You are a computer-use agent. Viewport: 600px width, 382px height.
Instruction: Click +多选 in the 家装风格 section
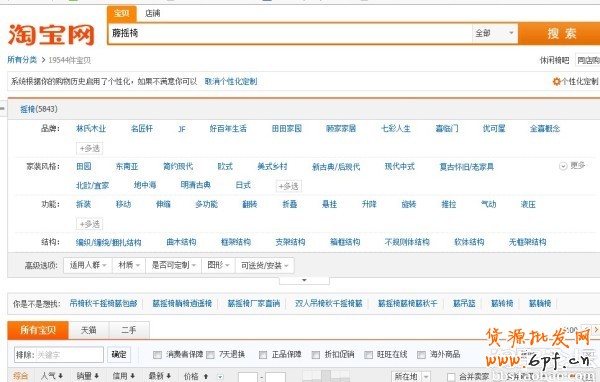pyautogui.click(x=289, y=186)
